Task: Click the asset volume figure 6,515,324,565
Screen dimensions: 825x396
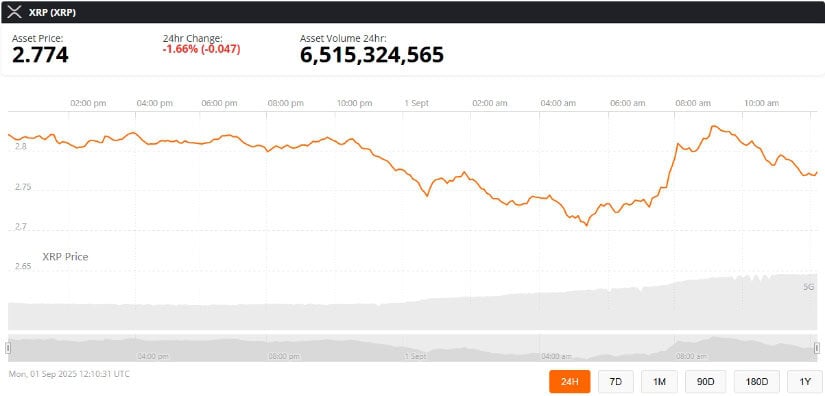Action: click(372, 55)
